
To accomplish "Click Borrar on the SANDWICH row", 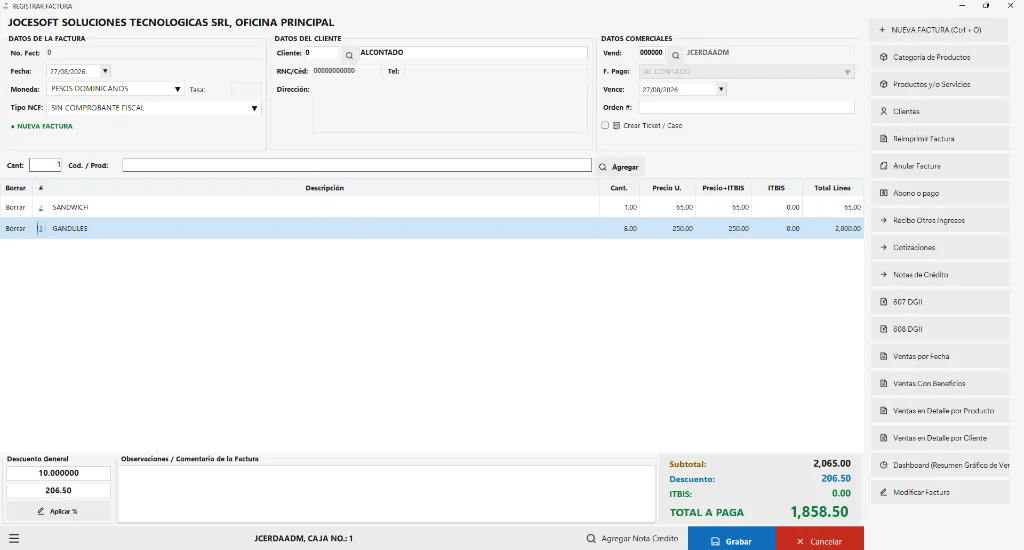I will pyautogui.click(x=16, y=208).
